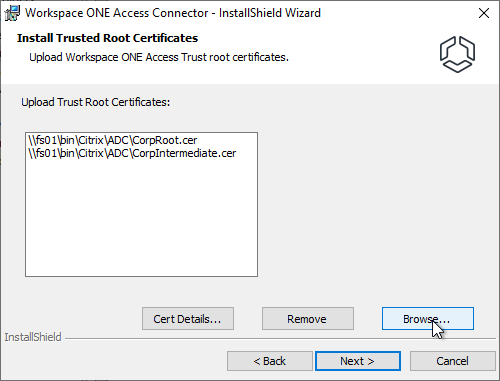Click the installer icon in the title bar

tap(12, 13)
